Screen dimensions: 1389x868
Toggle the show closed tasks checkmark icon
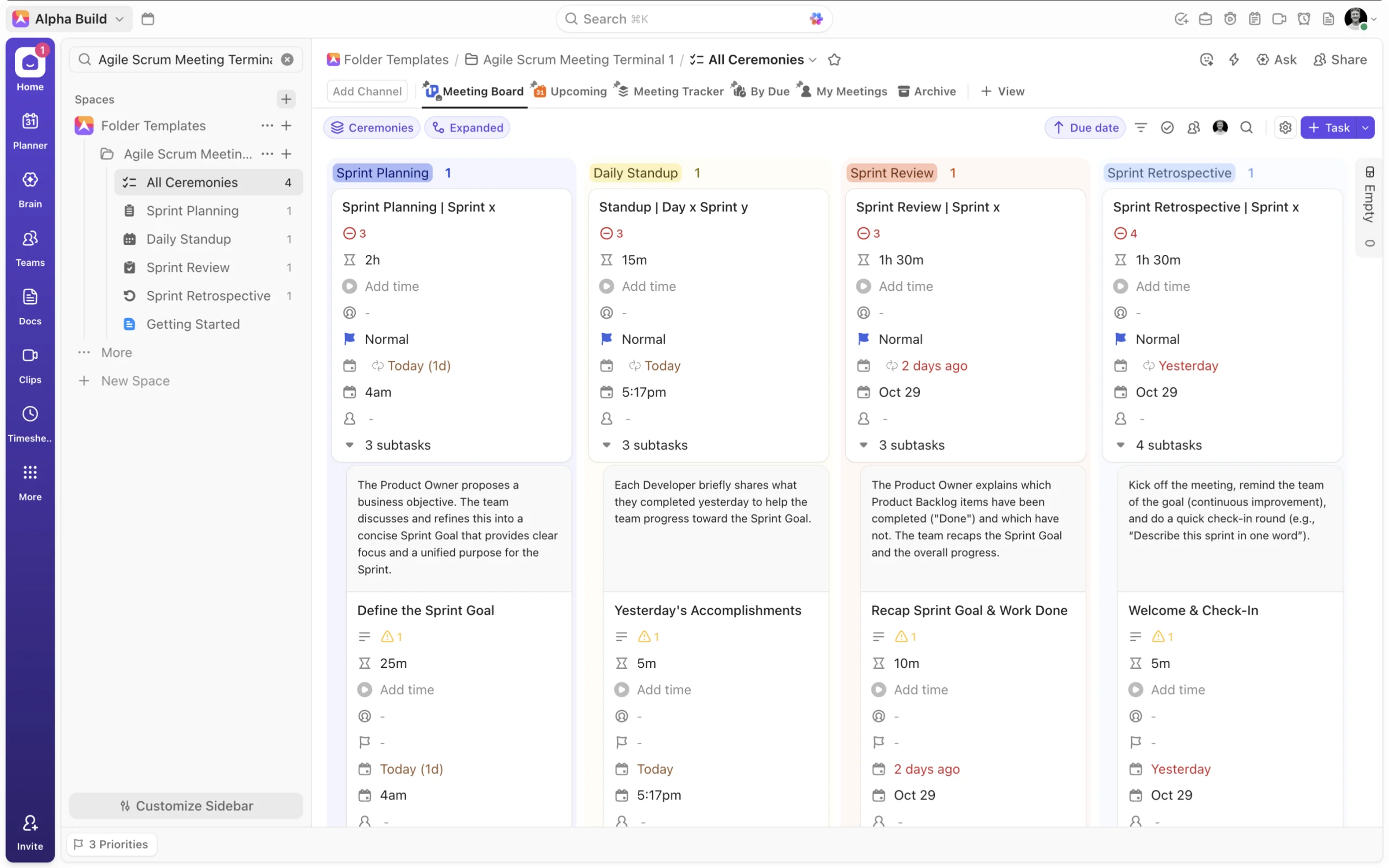coord(1167,127)
